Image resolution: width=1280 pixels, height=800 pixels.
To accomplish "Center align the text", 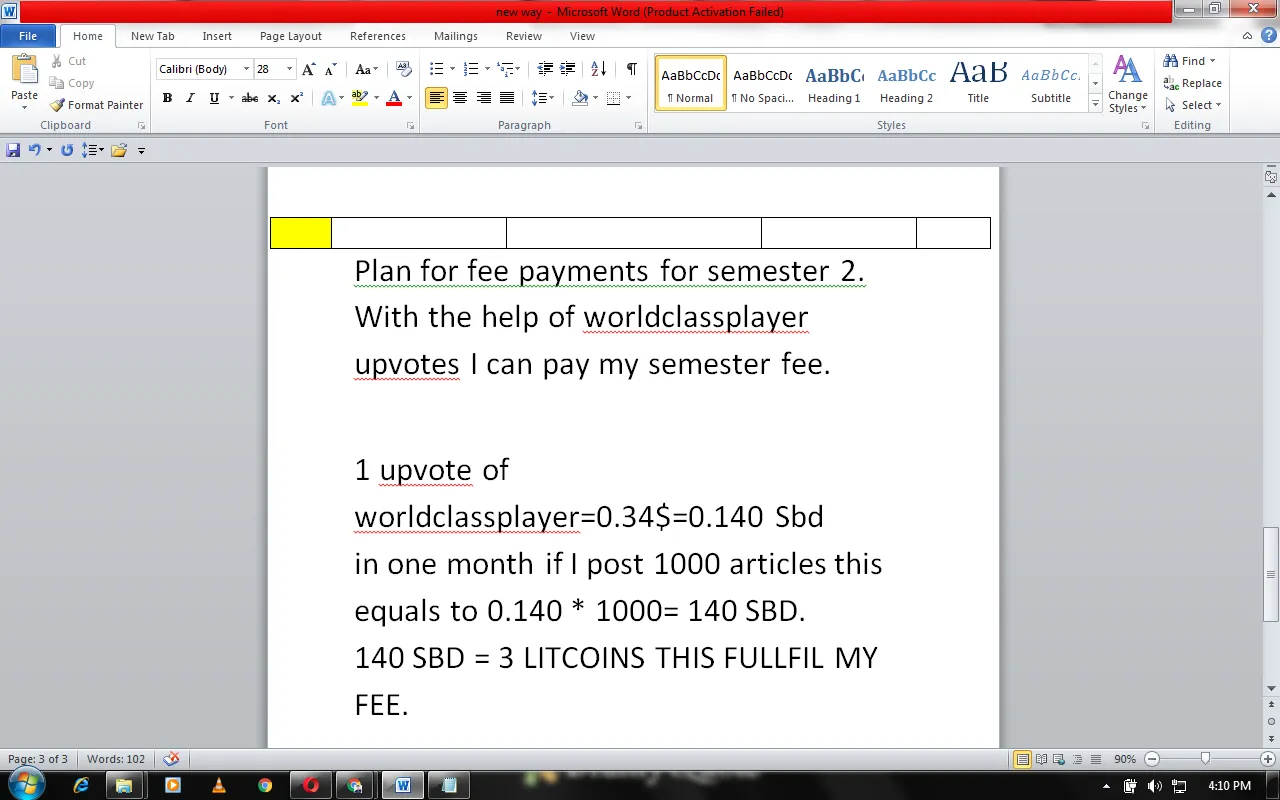I will pos(460,98).
